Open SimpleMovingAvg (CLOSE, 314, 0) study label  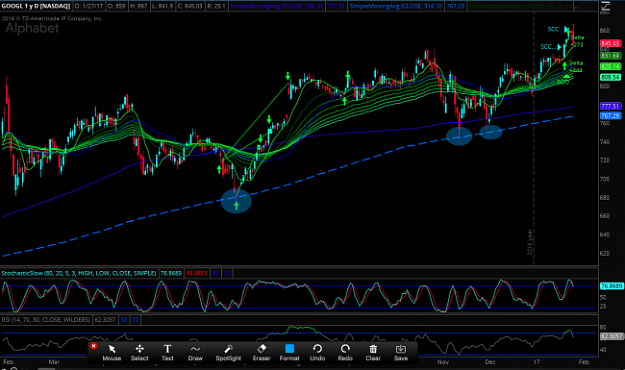[x=395, y=6]
